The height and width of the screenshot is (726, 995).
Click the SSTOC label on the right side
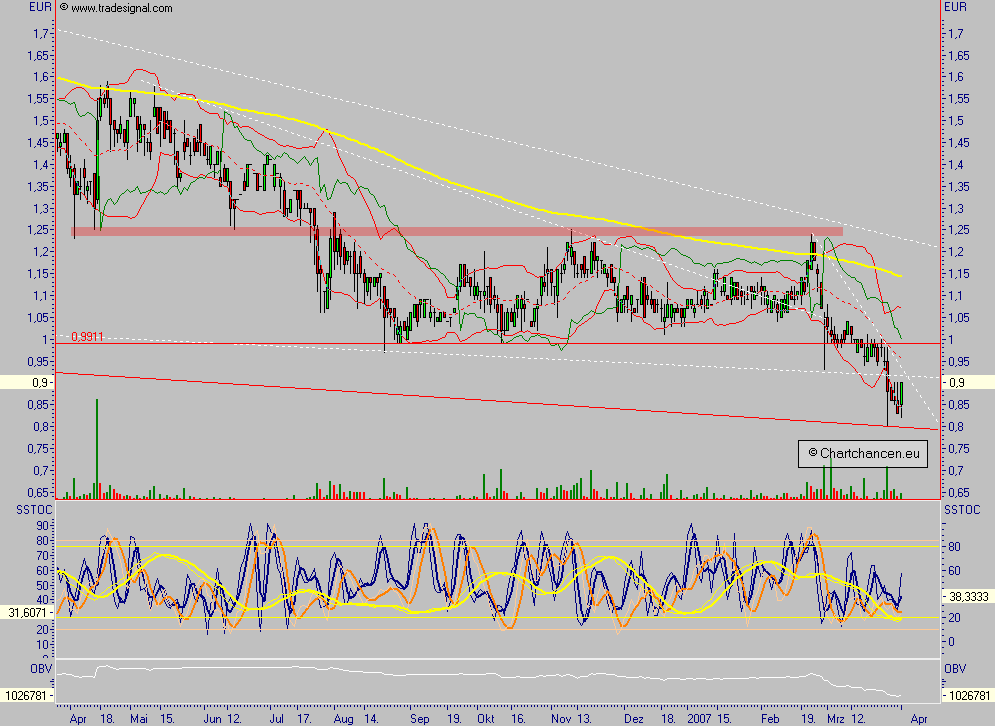[963, 510]
